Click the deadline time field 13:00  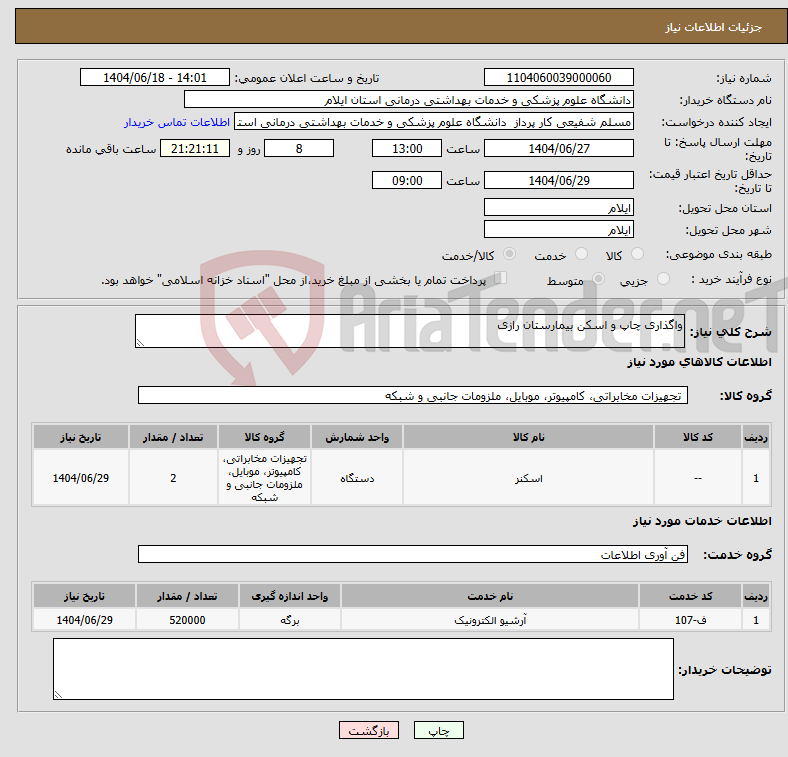click(x=407, y=148)
